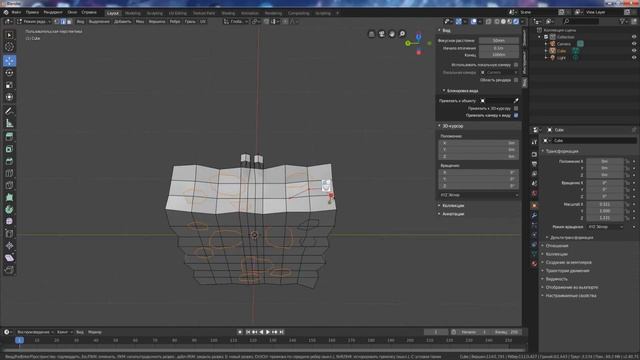Select the Select Box tool
This screenshot has height=360, width=640.
point(9,36)
